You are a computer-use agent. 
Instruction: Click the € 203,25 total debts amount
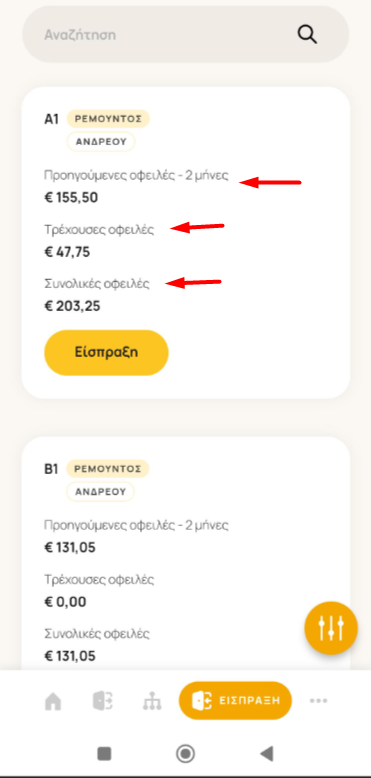pos(72,306)
